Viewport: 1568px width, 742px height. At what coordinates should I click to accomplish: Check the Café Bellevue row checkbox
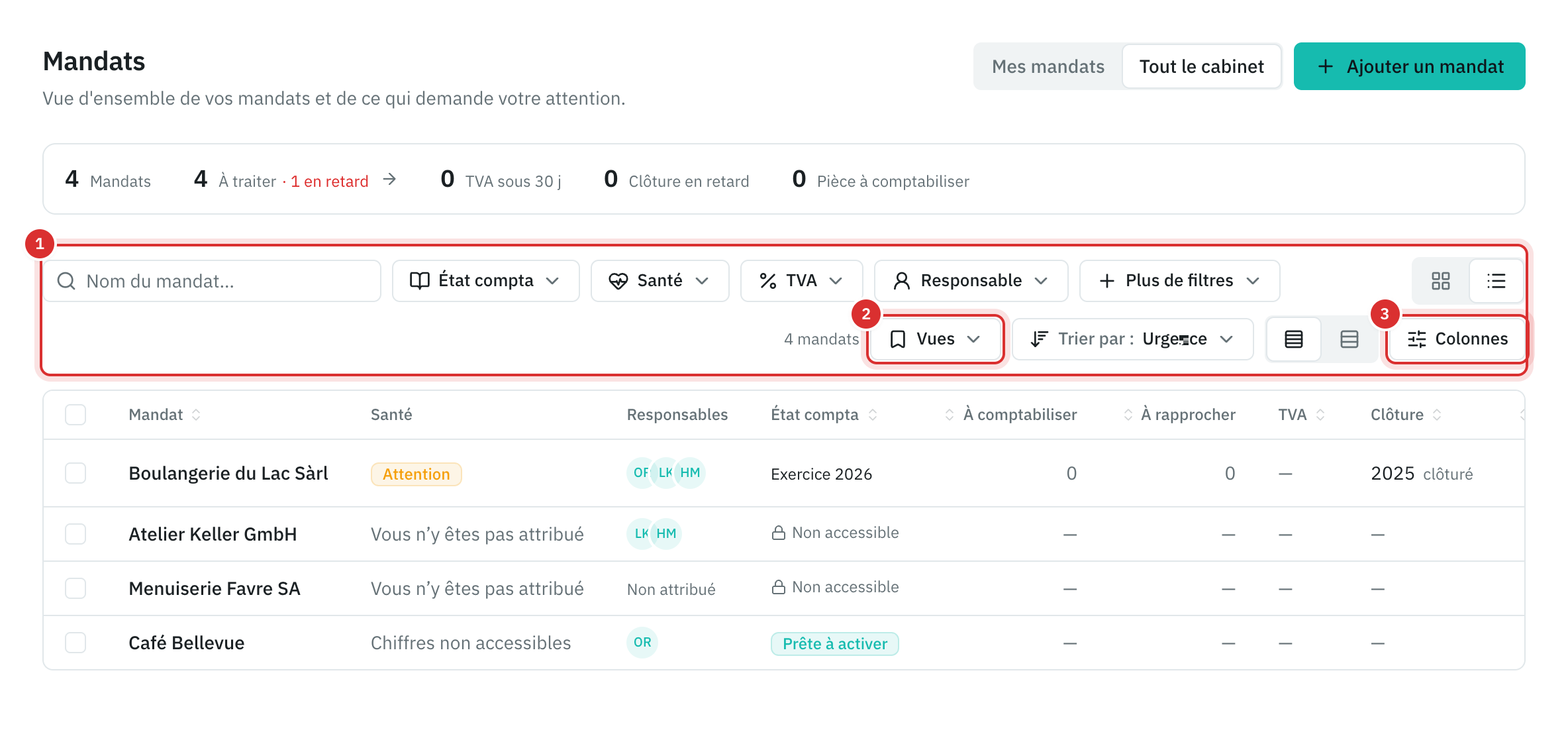click(75, 643)
